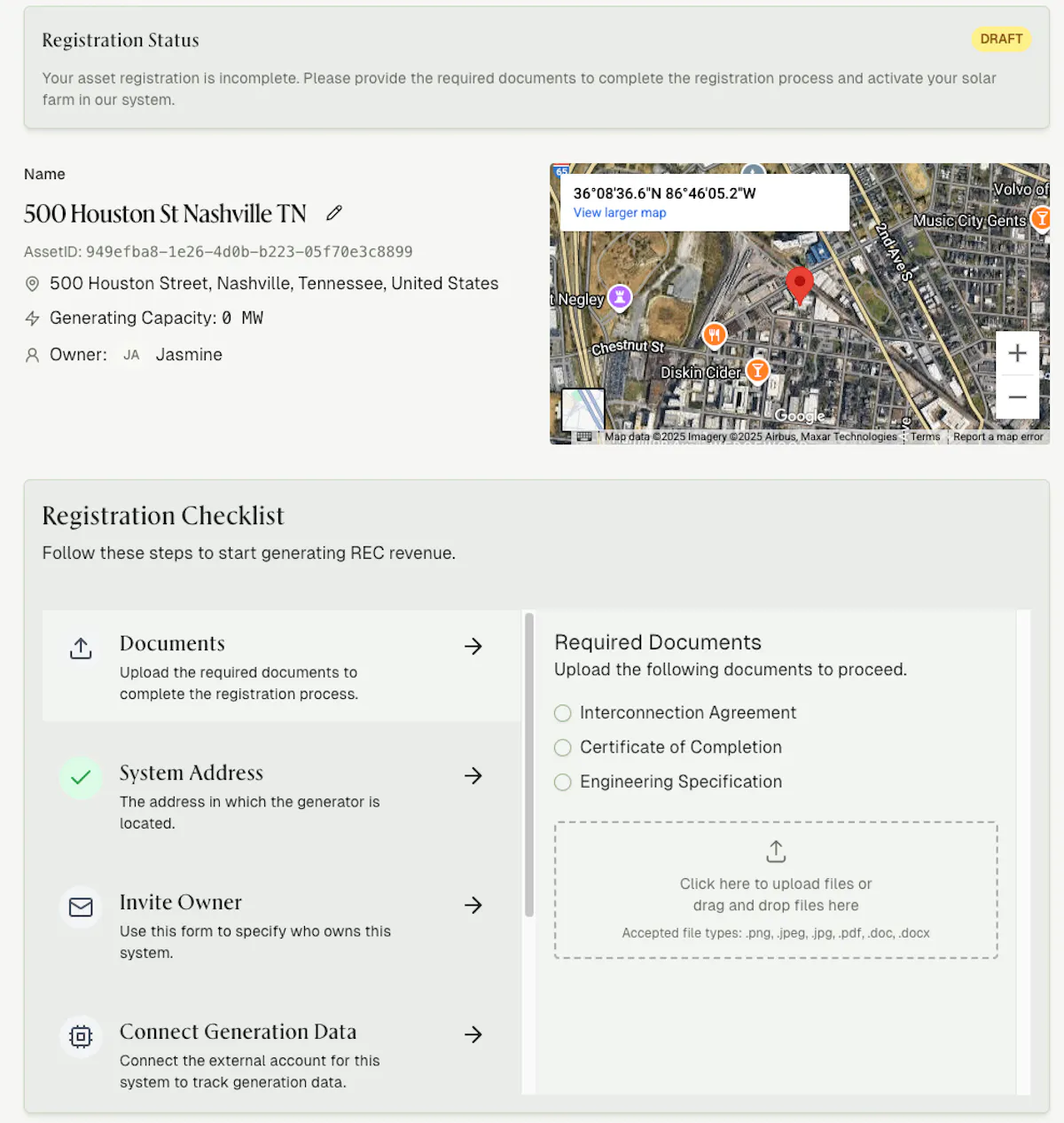Click the System Address green checkmark icon
1064x1123 pixels.
pyautogui.click(x=81, y=778)
